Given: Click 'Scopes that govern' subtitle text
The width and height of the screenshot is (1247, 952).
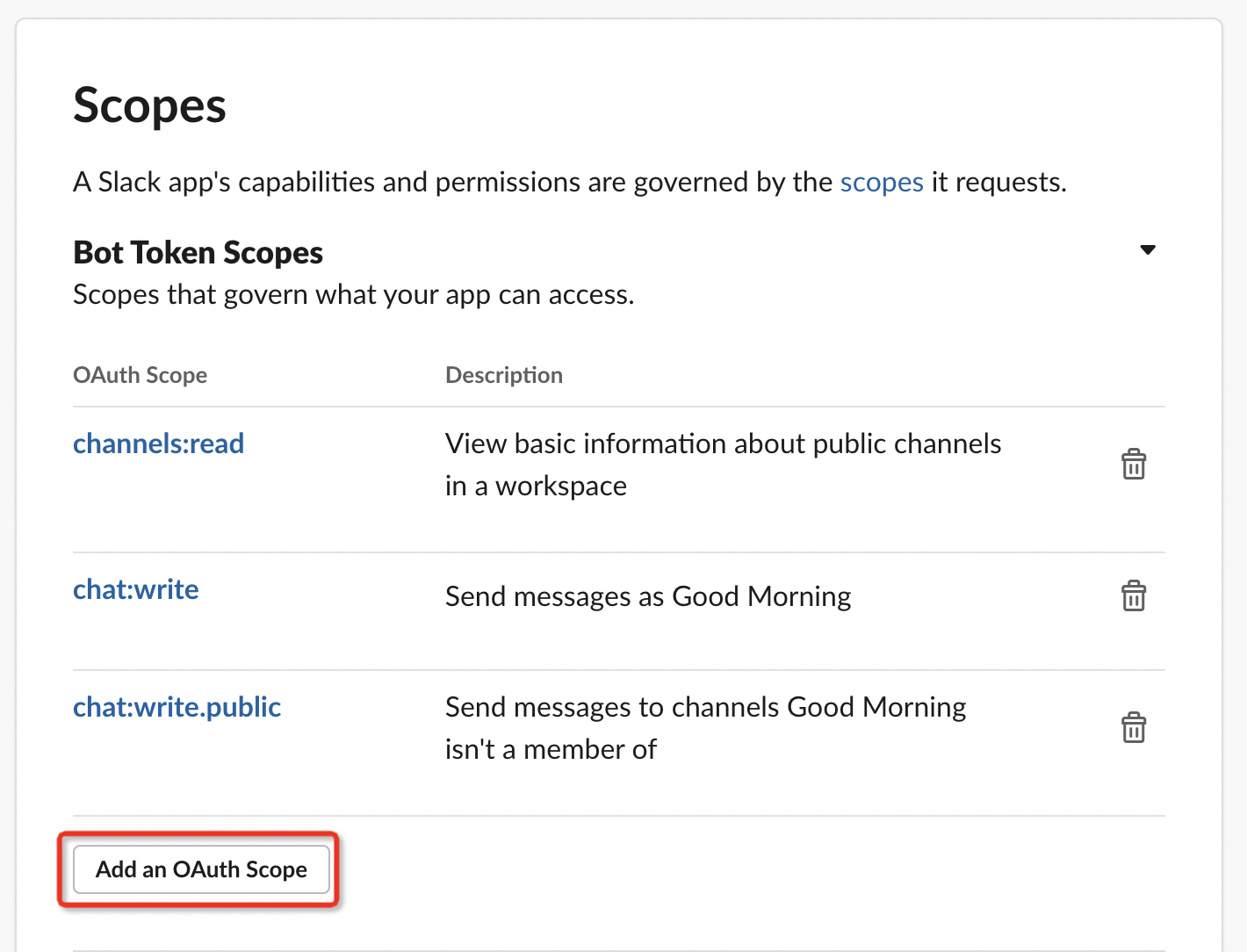Looking at the screenshot, I should 353,295.
